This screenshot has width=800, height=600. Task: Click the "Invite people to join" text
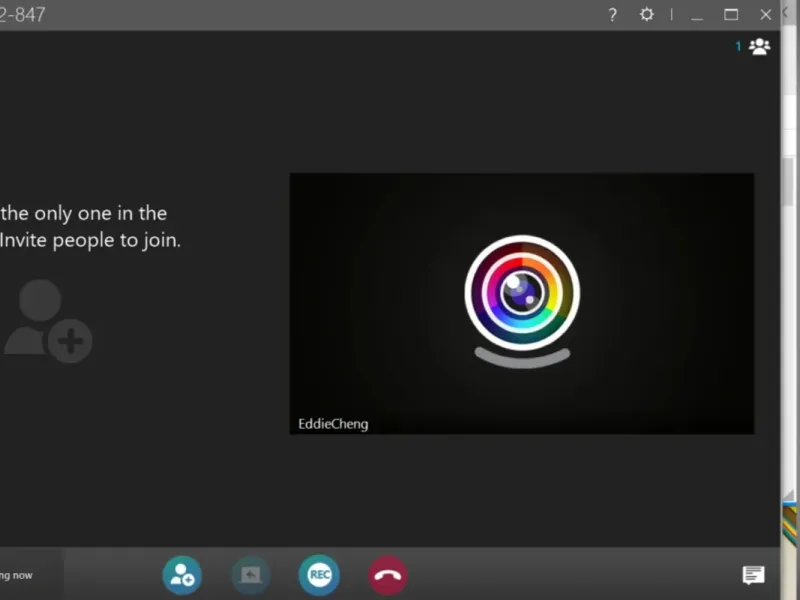pos(90,241)
